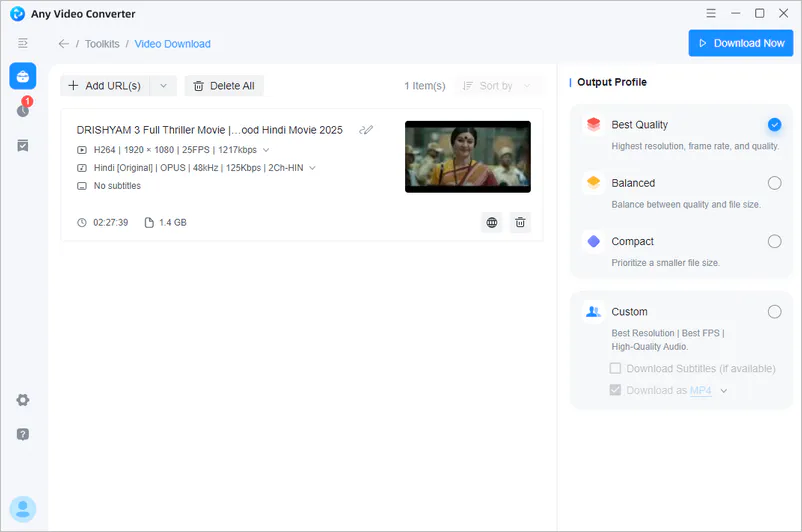Screen dimensions: 802x532
Task: Delete the DRISHYAM 3 item with trash icon
Action: [520, 223]
